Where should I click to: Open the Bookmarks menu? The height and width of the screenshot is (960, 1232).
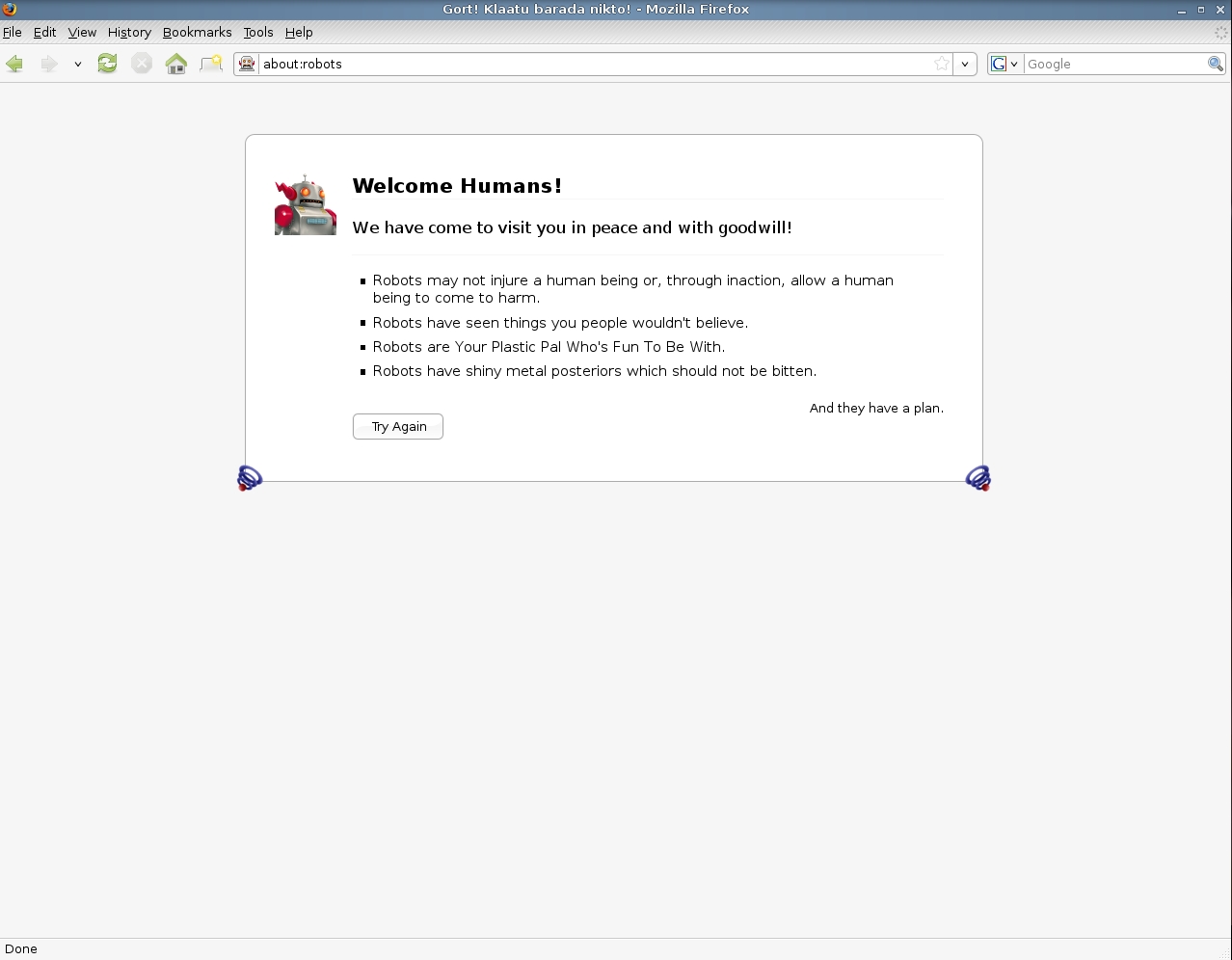point(197,32)
